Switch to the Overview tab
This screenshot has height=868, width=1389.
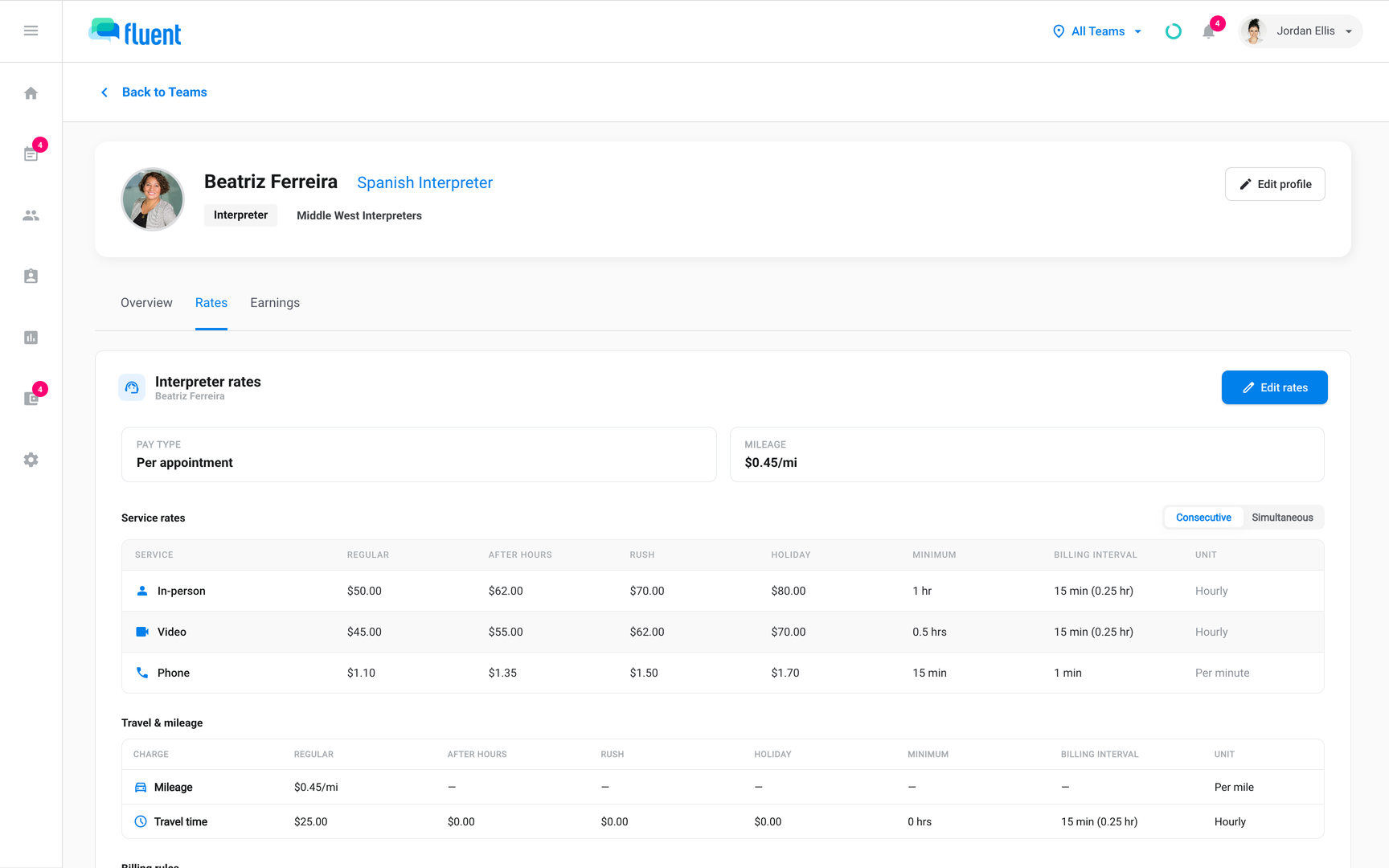[x=146, y=303]
